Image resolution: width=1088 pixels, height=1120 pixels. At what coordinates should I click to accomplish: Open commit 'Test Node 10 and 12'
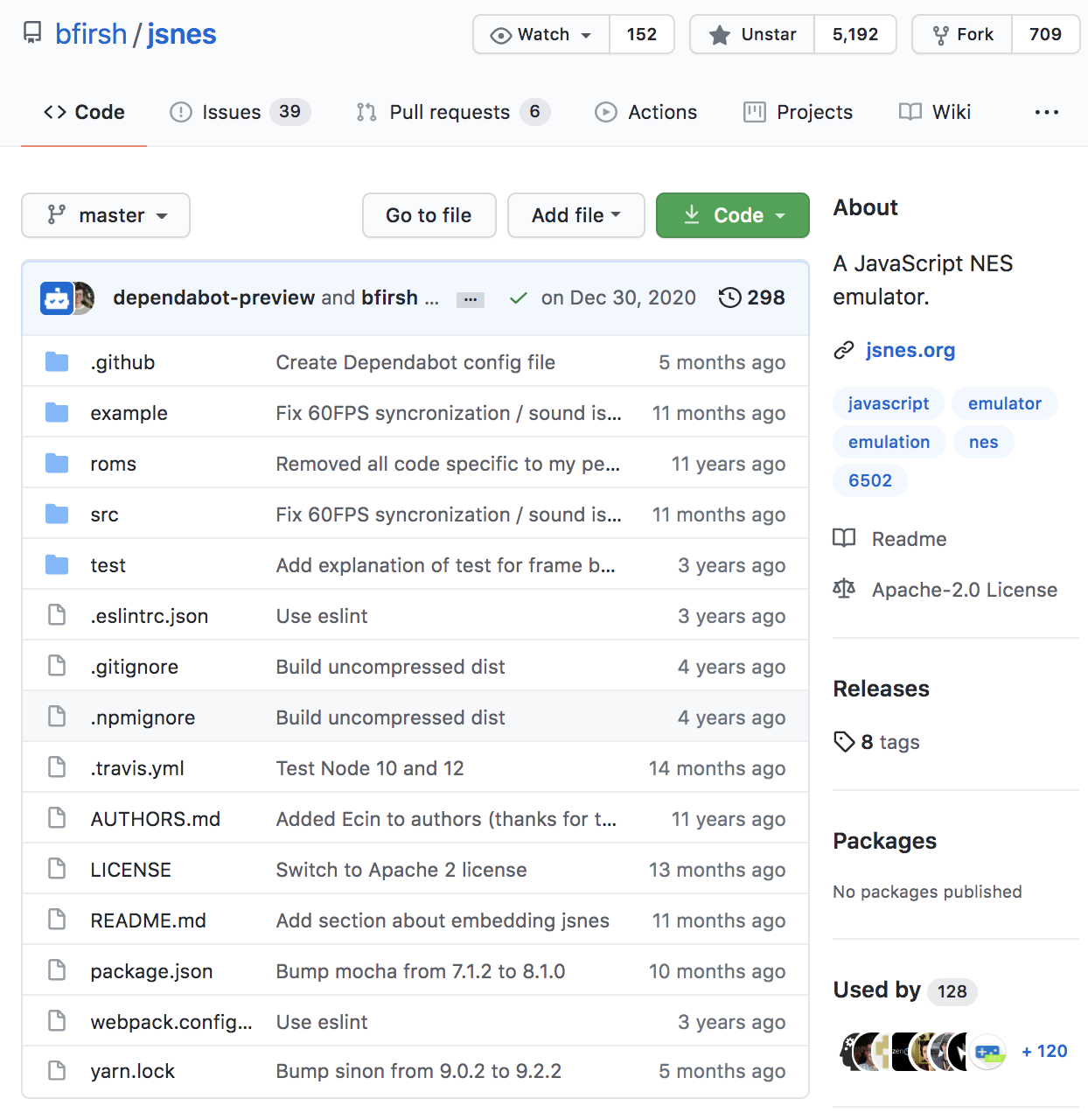click(x=370, y=768)
